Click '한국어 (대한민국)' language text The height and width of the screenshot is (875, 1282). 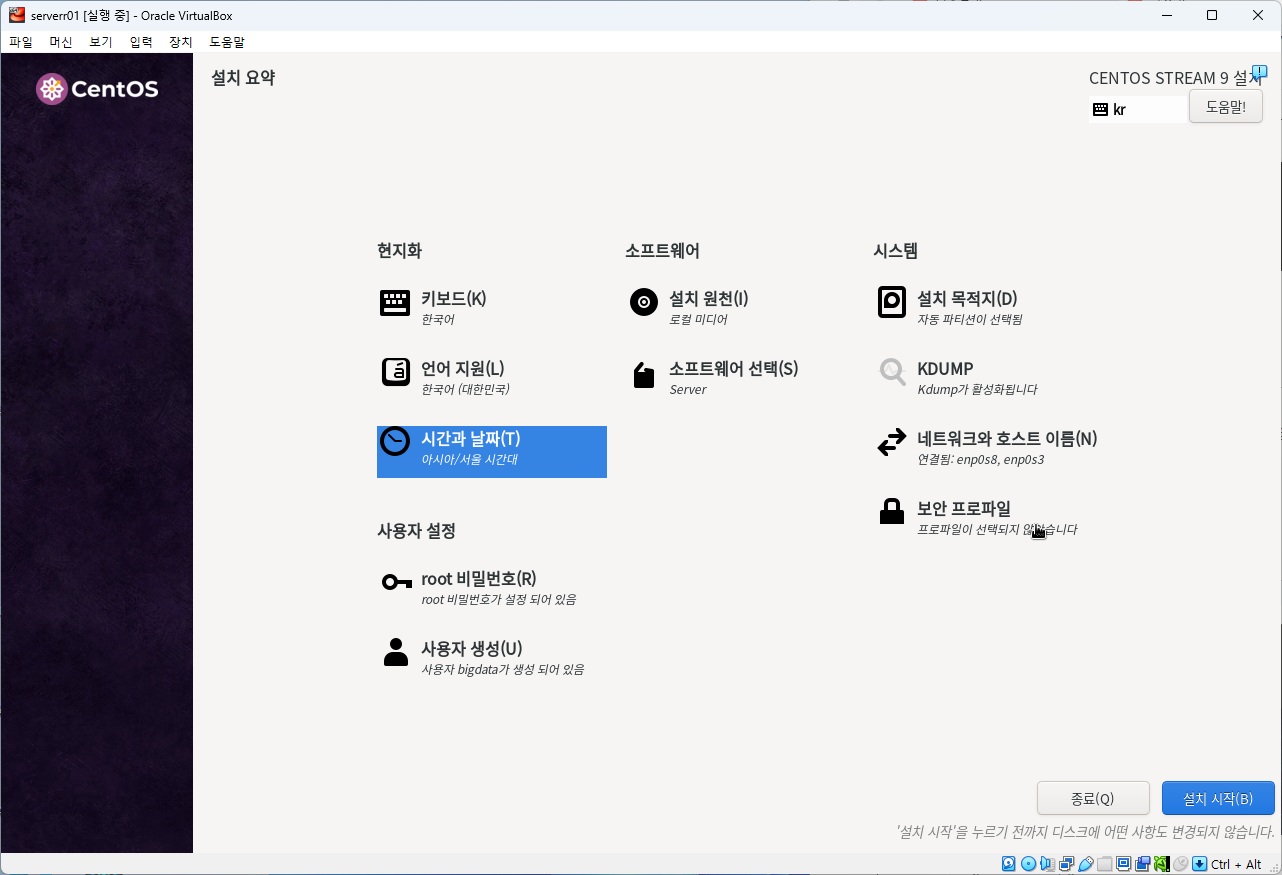click(465, 390)
